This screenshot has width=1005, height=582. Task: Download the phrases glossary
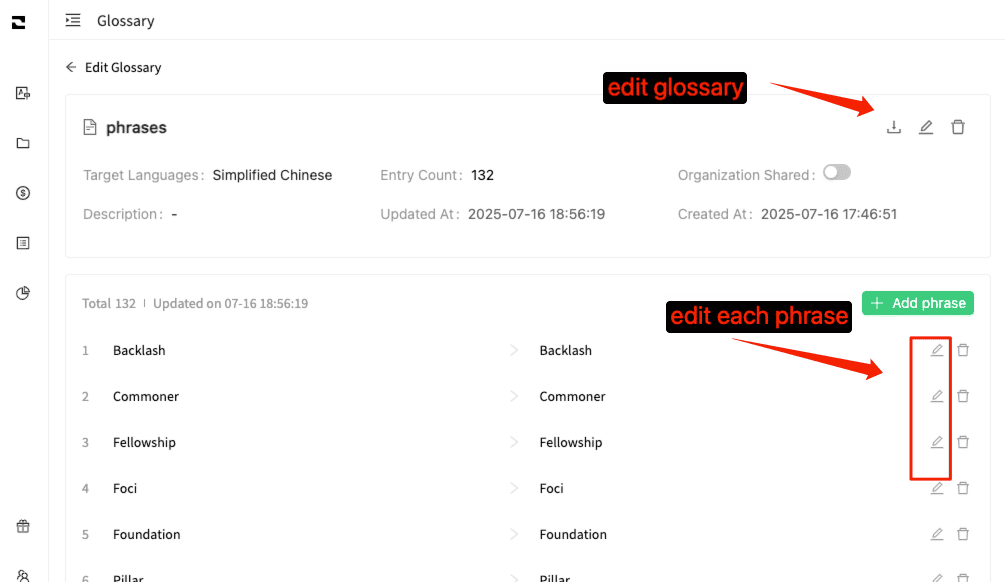click(x=894, y=127)
